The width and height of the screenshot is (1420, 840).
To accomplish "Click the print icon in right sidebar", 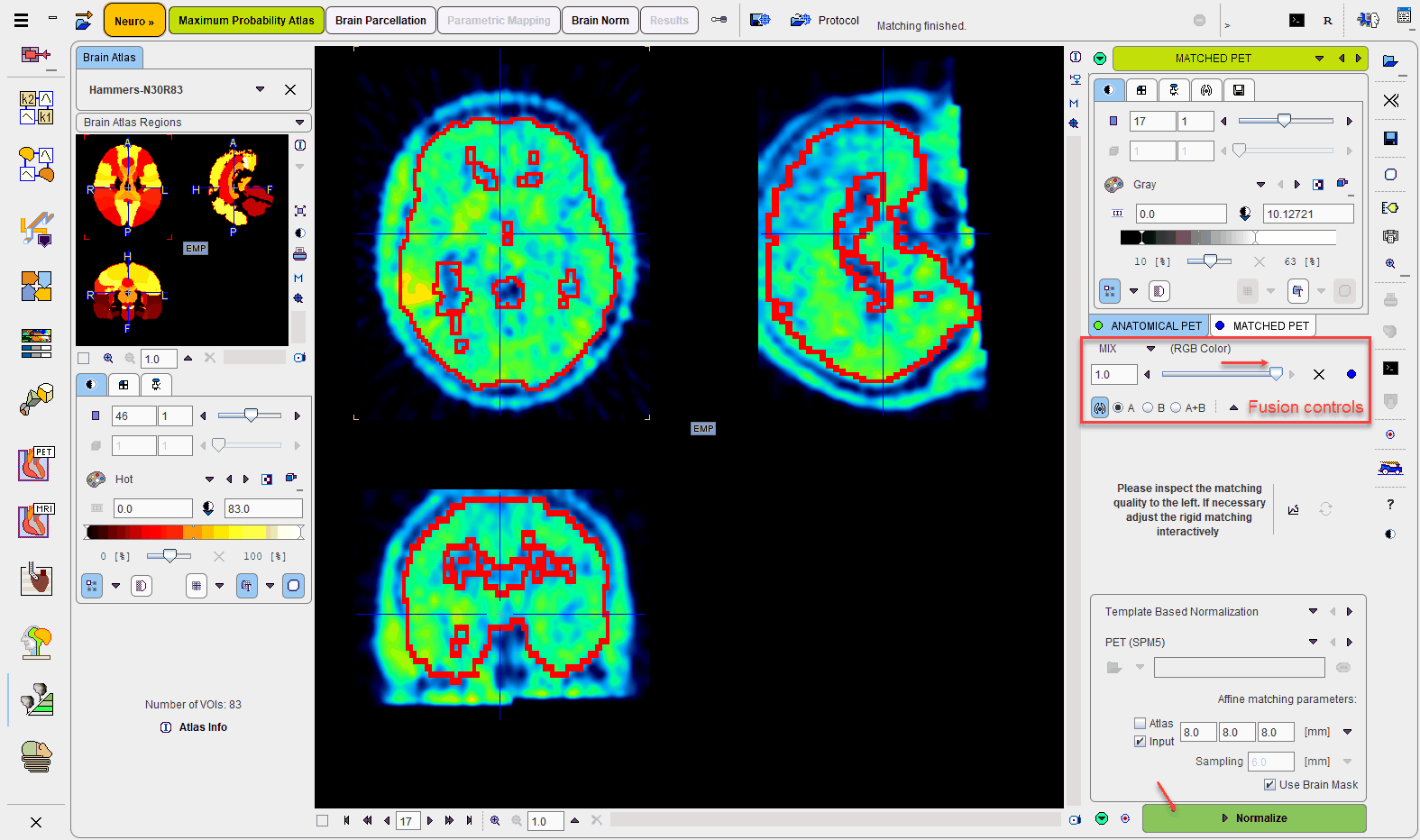I will pyautogui.click(x=1390, y=299).
